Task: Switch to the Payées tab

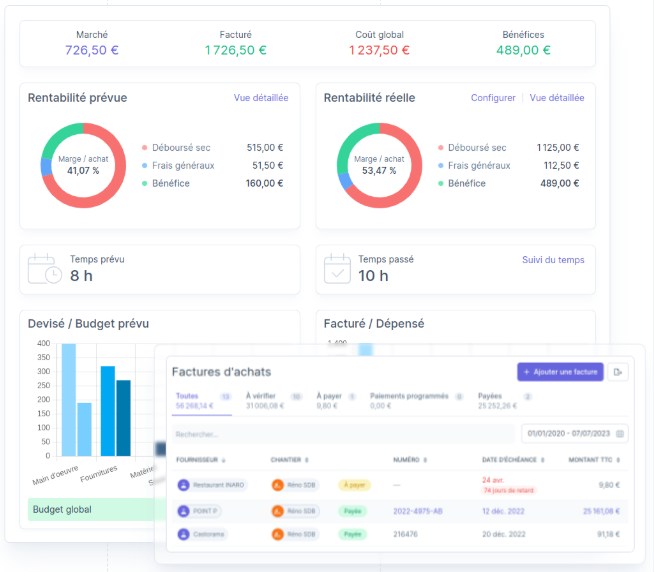Action: click(490, 396)
